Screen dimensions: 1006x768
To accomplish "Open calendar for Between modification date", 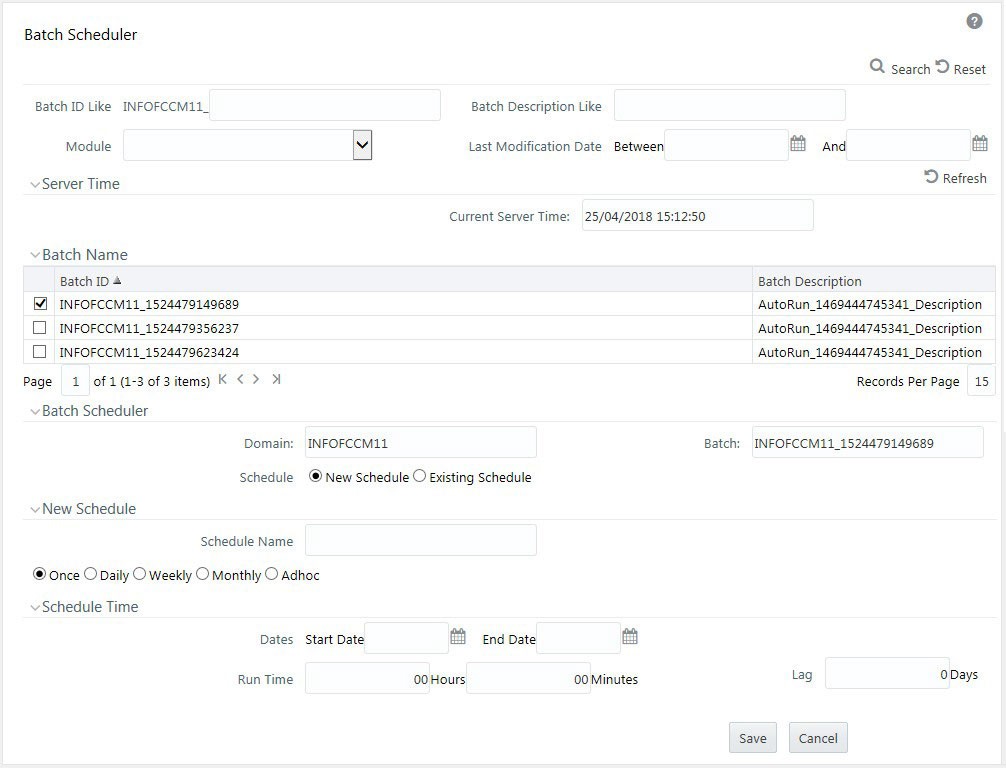I will click(x=797, y=143).
